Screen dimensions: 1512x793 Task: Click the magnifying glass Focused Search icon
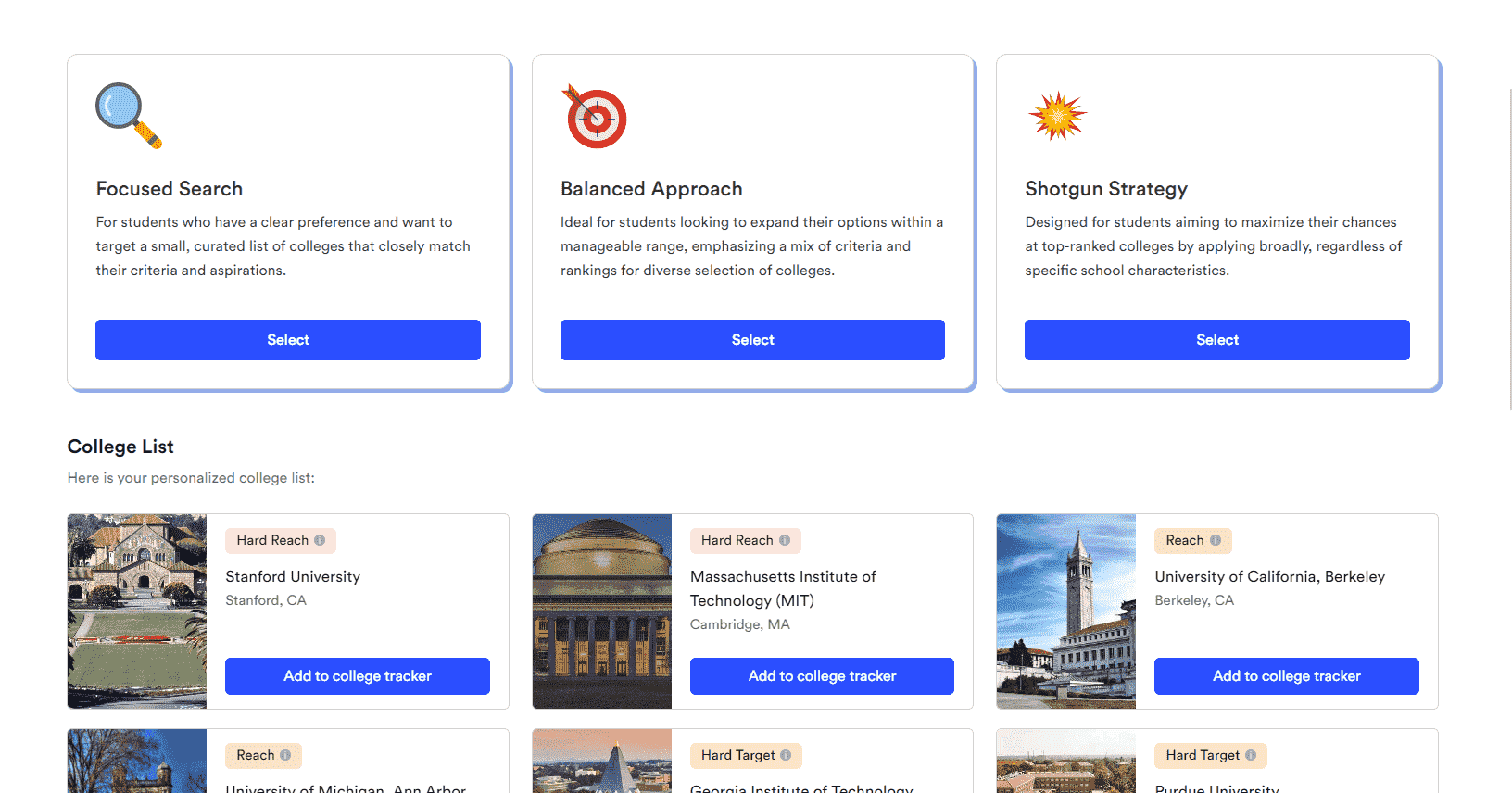coord(129,116)
